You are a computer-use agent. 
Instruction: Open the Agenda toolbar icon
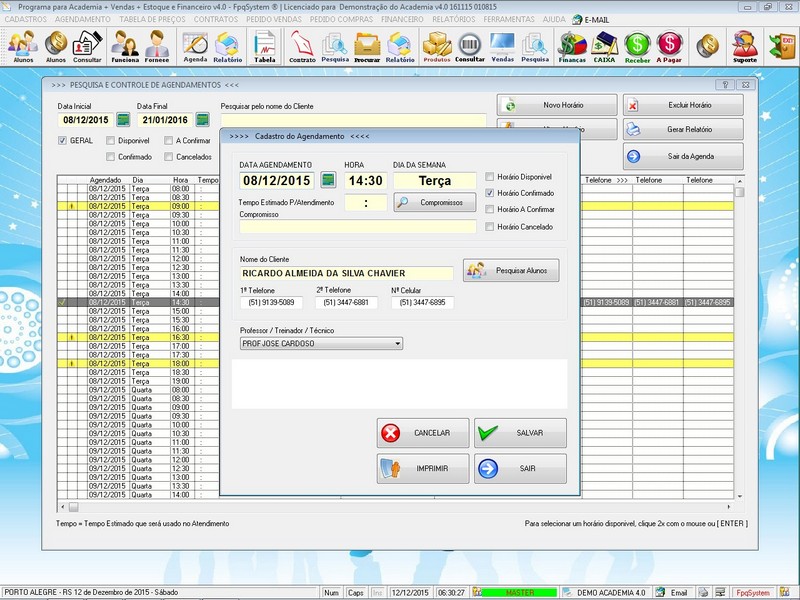tap(195, 46)
